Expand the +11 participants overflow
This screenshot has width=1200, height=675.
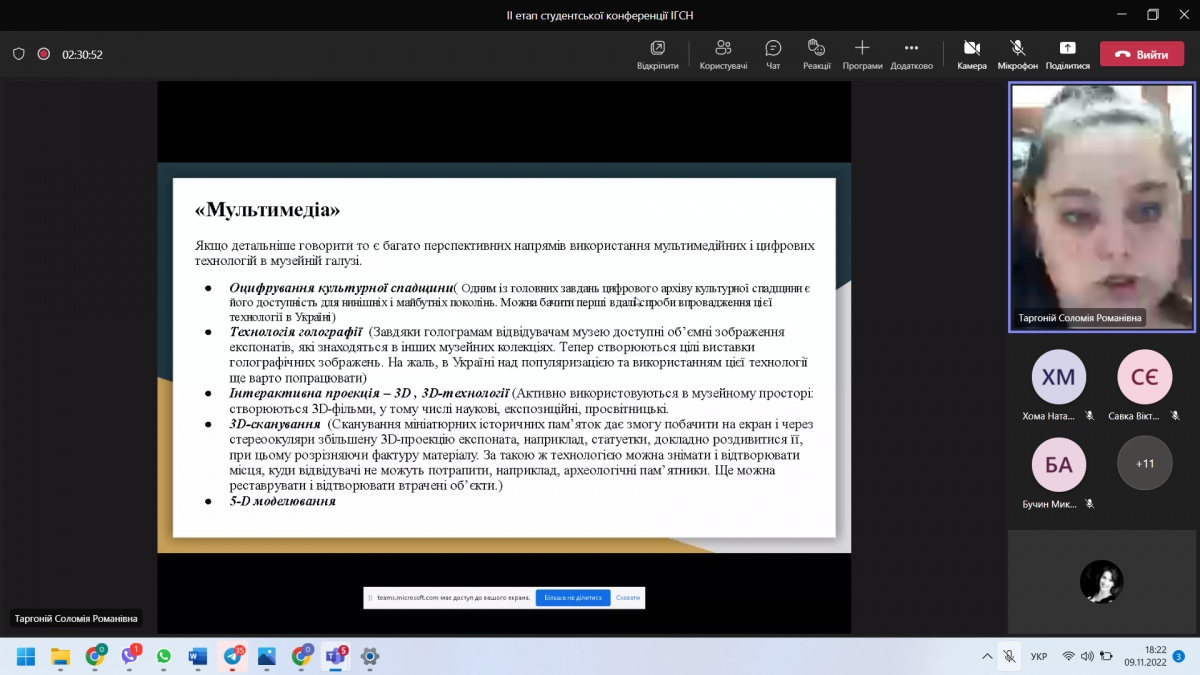pyautogui.click(x=1144, y=462)
